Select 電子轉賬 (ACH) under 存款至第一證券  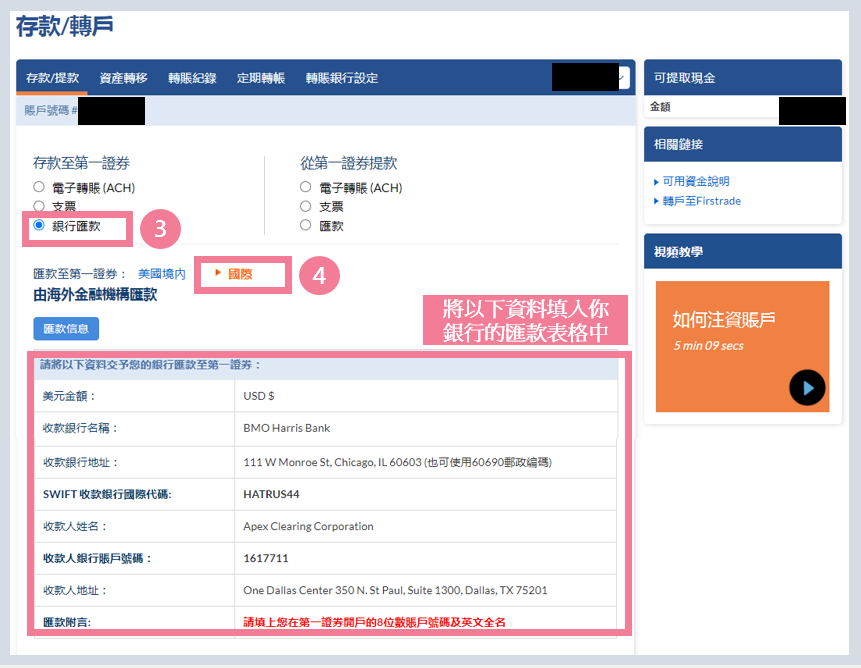[38, 187]
